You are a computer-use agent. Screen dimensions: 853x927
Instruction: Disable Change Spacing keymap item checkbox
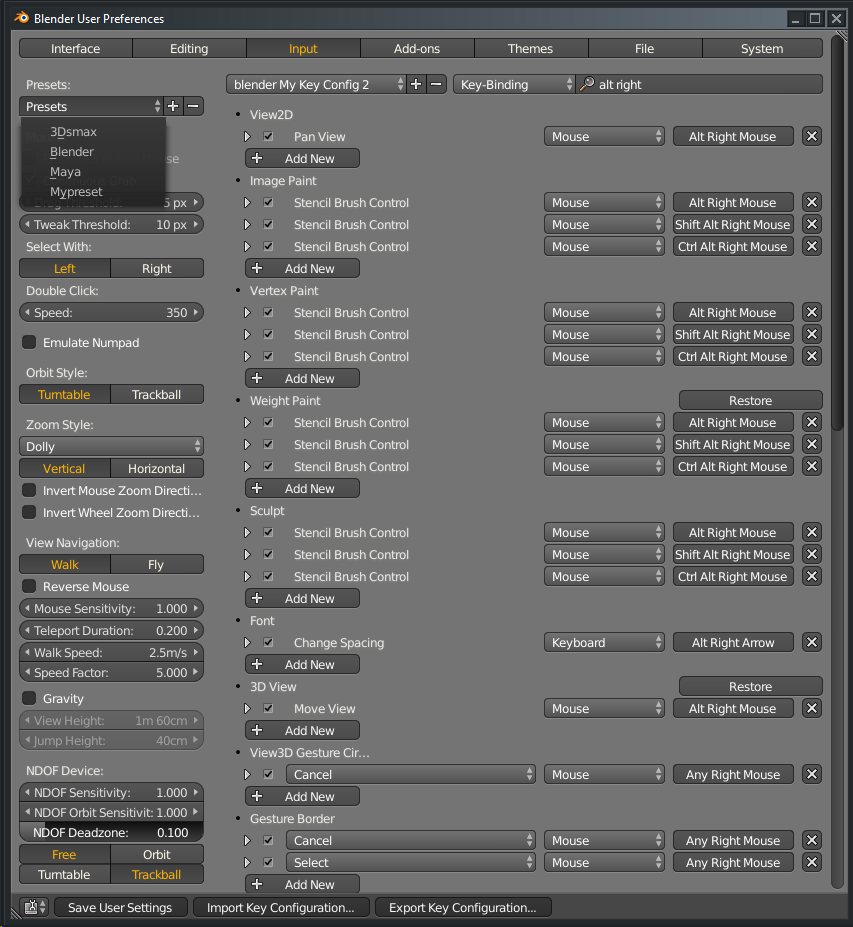268,643
